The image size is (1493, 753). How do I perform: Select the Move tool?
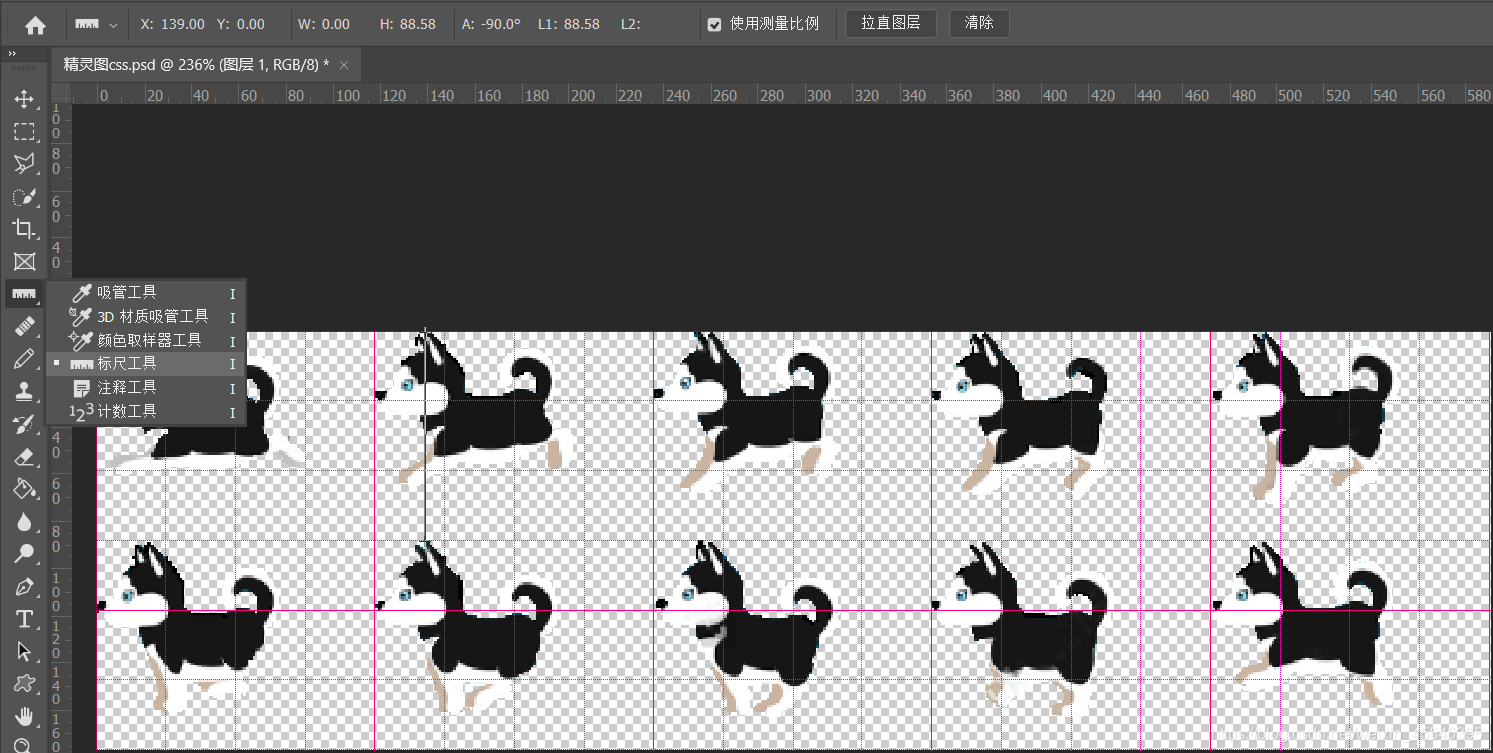[x=24, y=99]
